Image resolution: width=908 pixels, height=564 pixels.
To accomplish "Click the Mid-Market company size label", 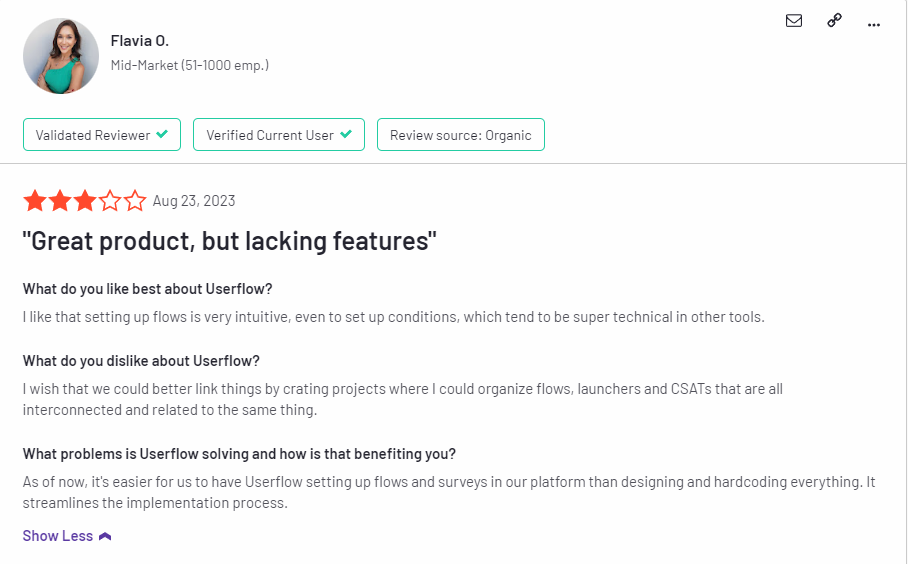I will 189,65.
